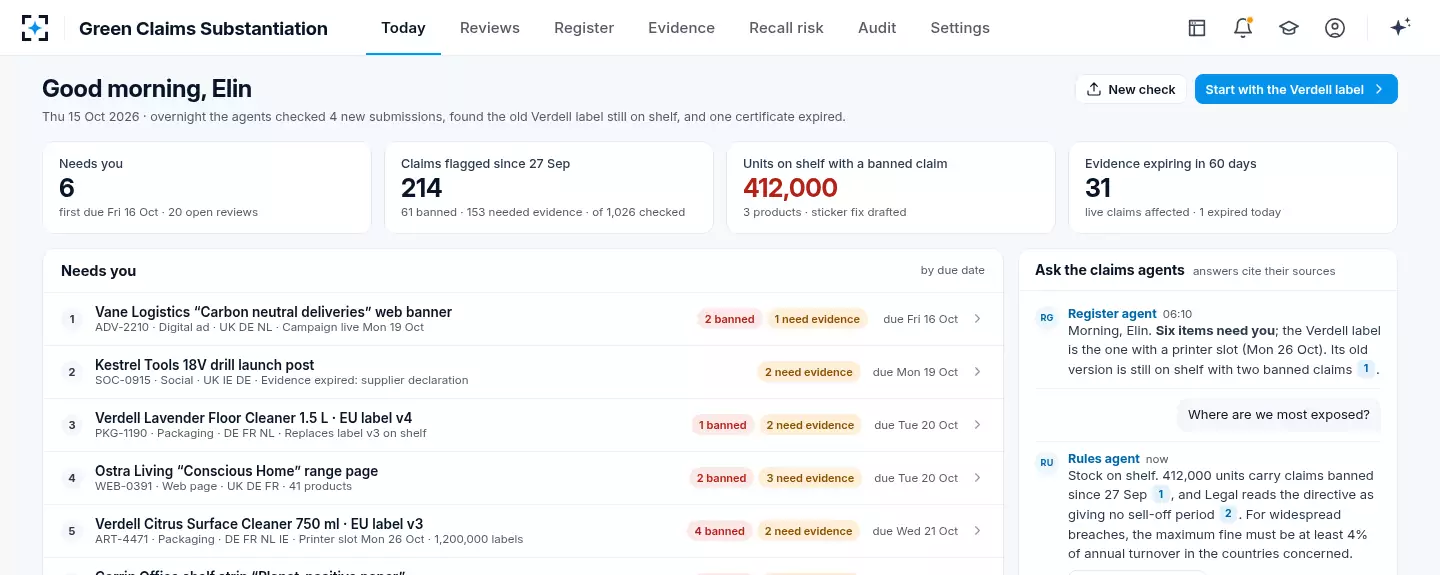
Task: Click '4 banned' badge on Verdell Citrus row
Action: 719,531
